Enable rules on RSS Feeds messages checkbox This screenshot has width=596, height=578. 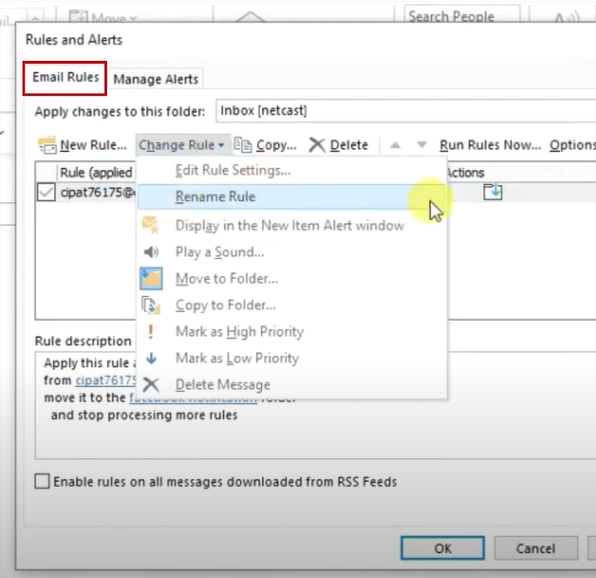pyautogui.click(x=42, y=481)
